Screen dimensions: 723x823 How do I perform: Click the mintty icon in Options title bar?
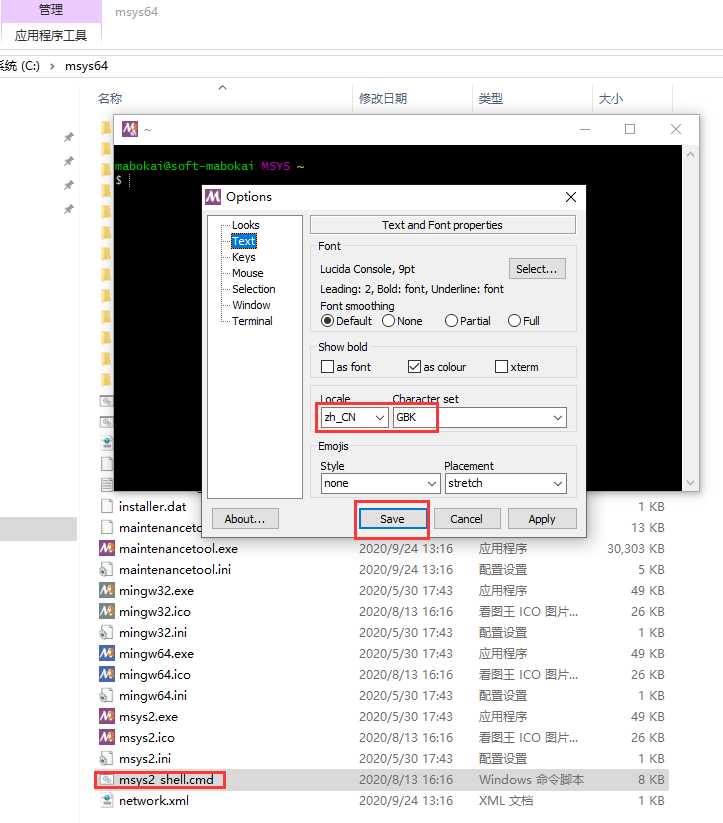click(213, 197)
